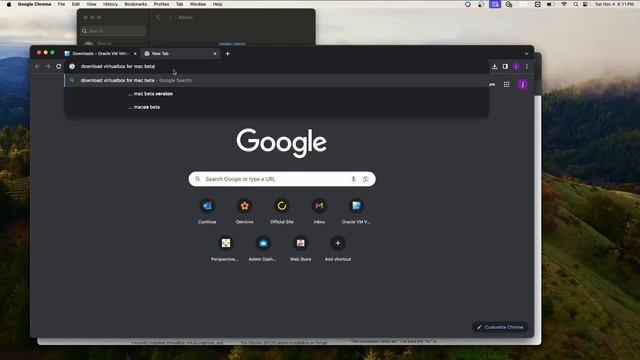Open the File menu

coord(61,4)
